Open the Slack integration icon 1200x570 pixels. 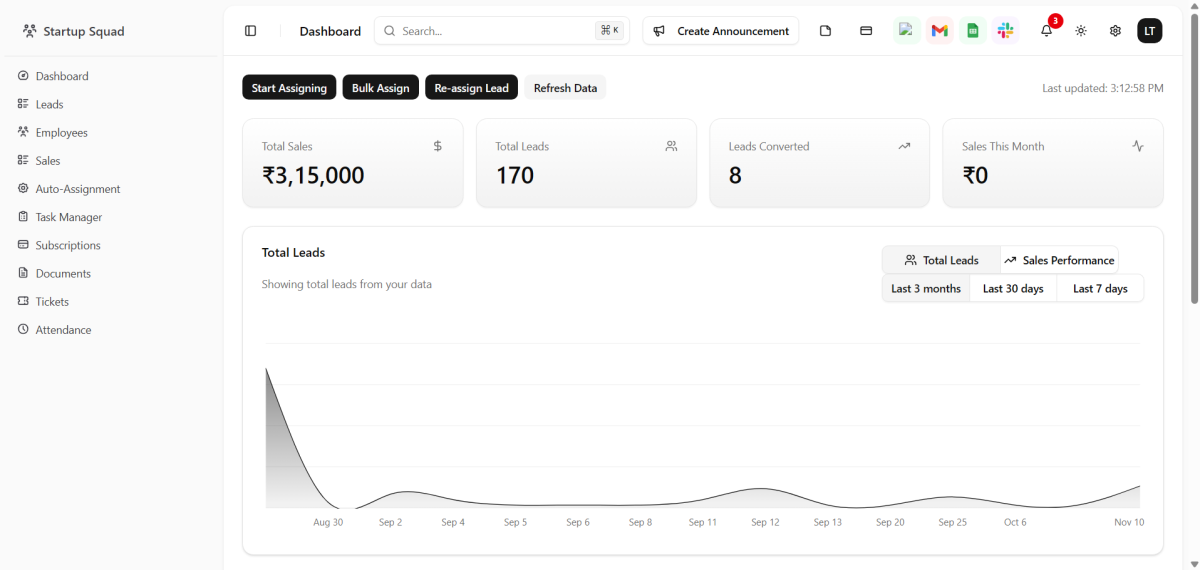1005,31
